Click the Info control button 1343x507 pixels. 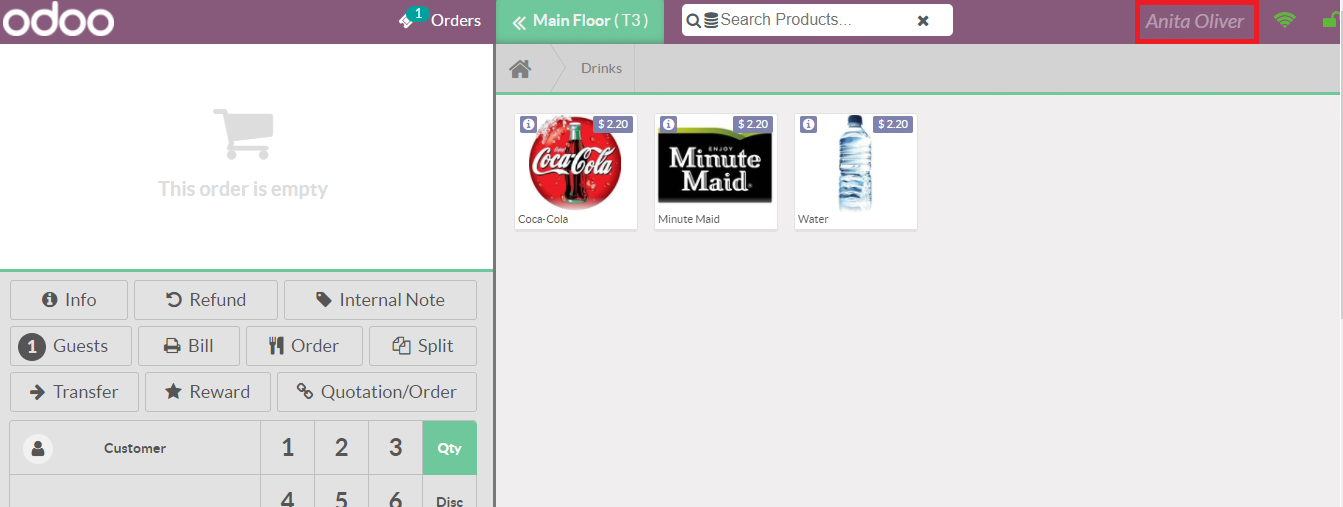click(x=69, y=300)
